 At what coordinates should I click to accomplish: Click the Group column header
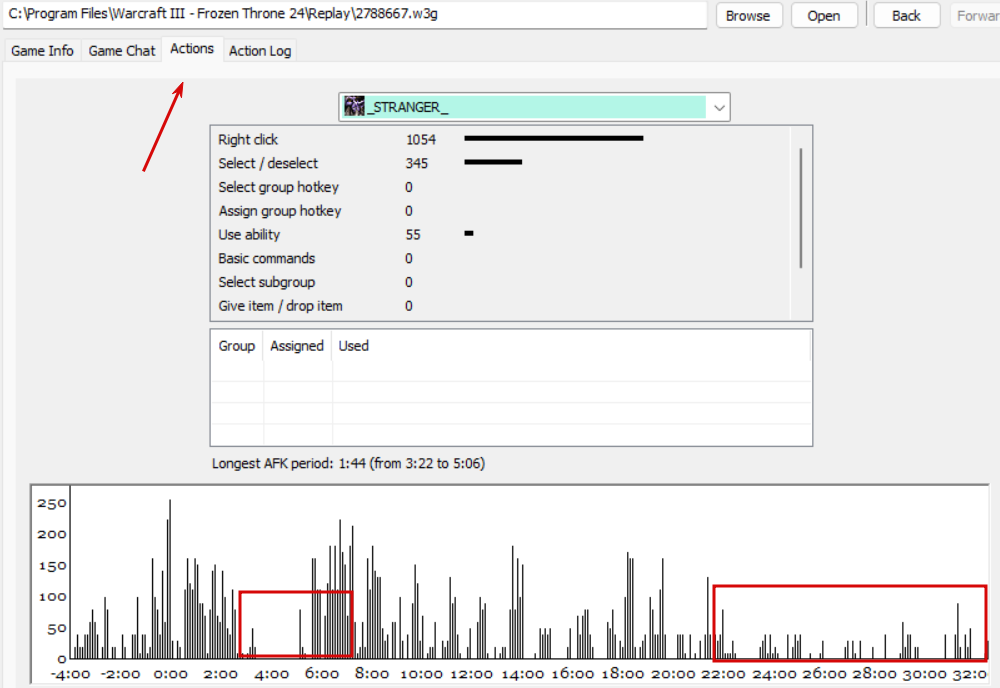237,346
